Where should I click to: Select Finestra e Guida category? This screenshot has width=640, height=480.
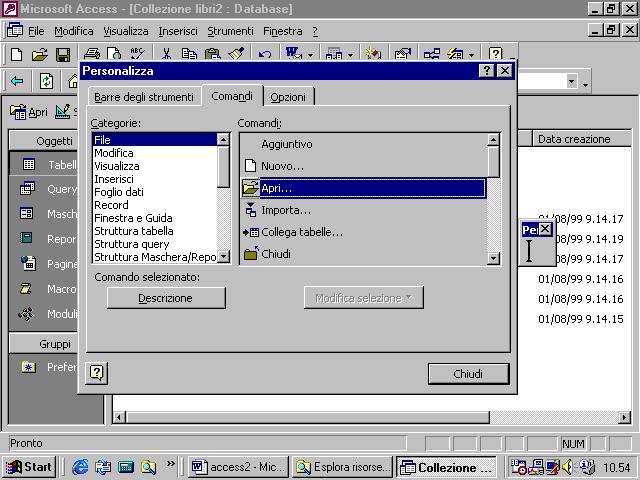point(155,218)
